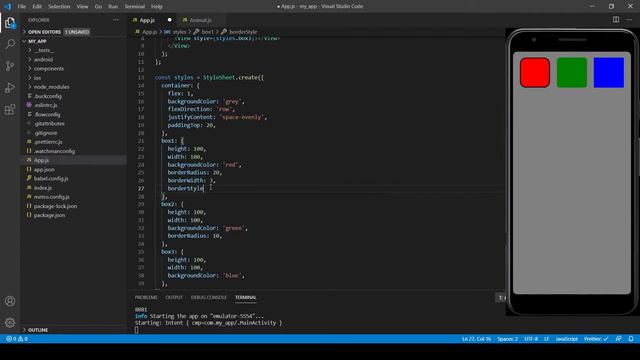Click the split editor right icon
This screenshot has width=640, height=360.
click(x=616, y=20)
